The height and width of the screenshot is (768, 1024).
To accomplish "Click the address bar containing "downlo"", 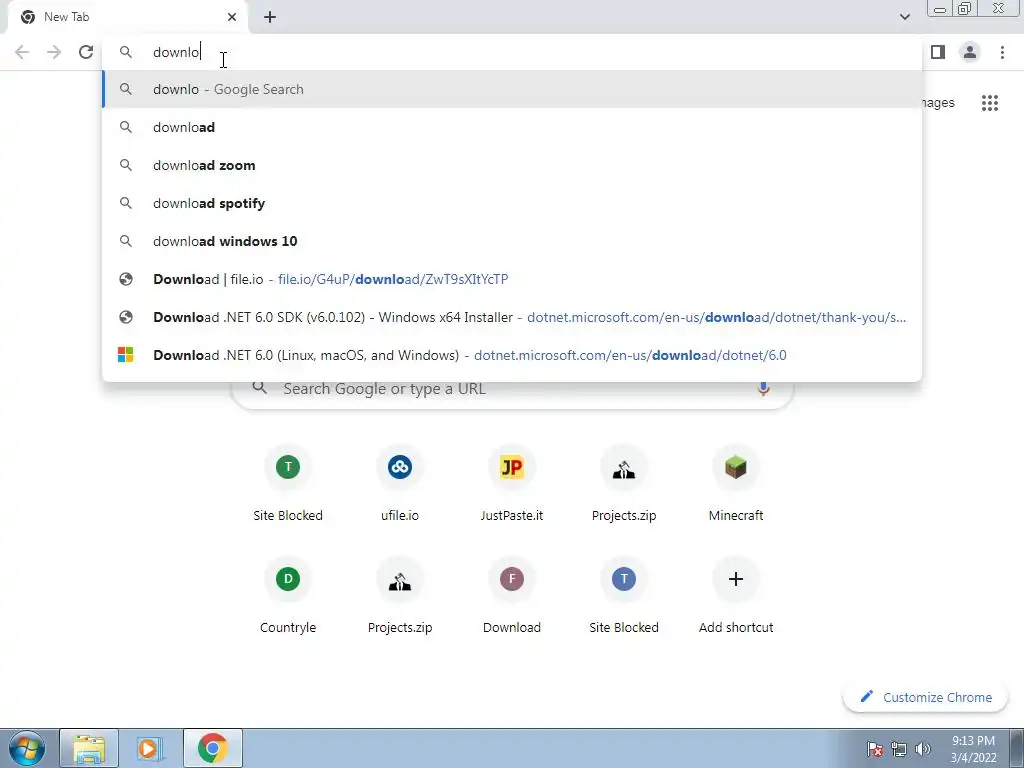I will [512, 52].
